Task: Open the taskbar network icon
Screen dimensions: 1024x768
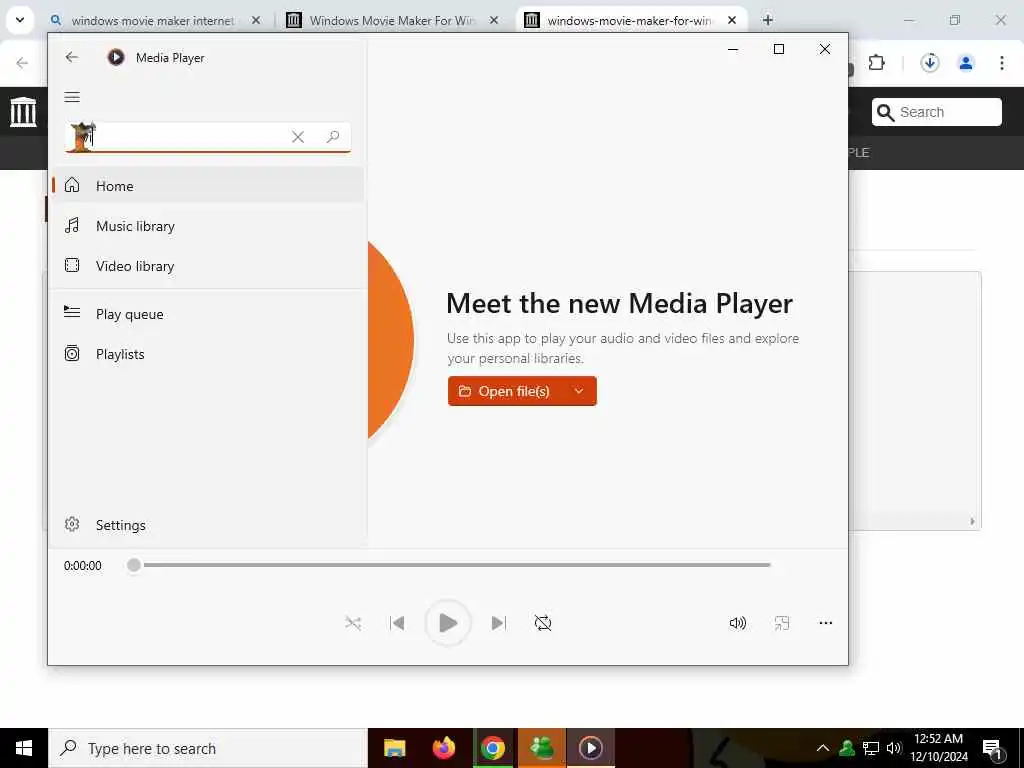Action: click(x=871, y=748)
